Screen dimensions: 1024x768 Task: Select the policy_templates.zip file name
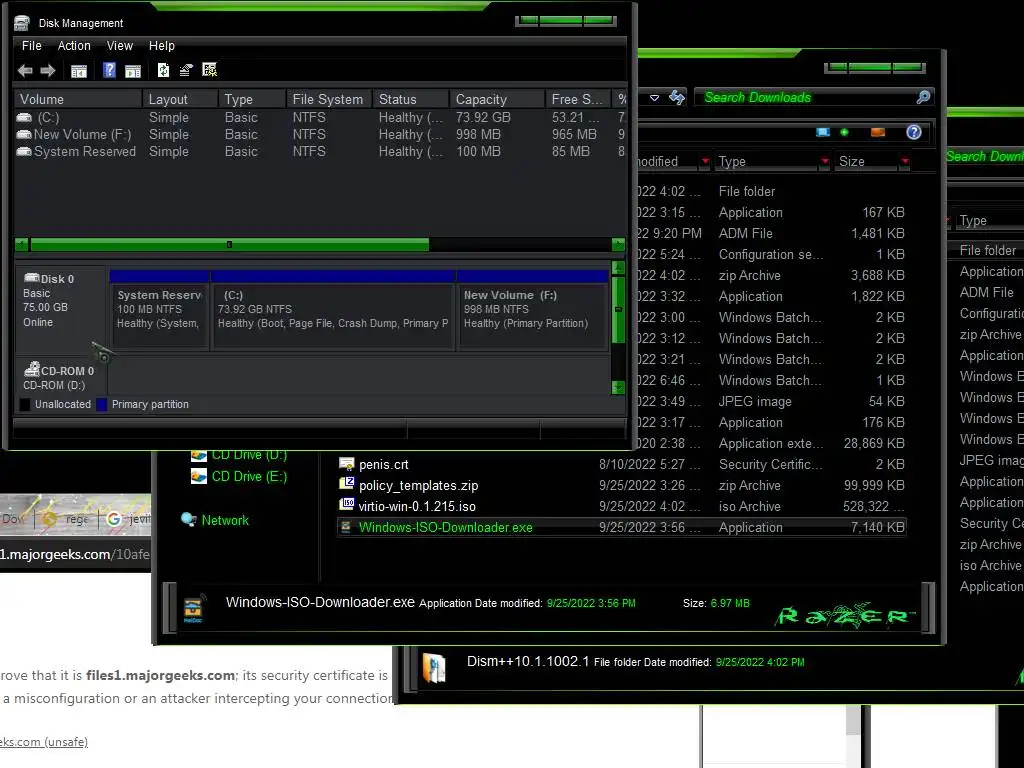419,485
